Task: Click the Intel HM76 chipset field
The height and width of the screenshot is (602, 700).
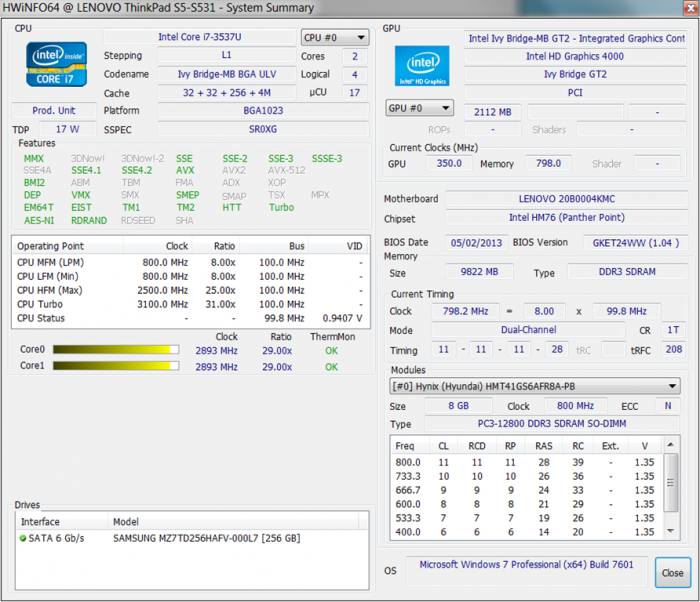Action: coord(565,218)
